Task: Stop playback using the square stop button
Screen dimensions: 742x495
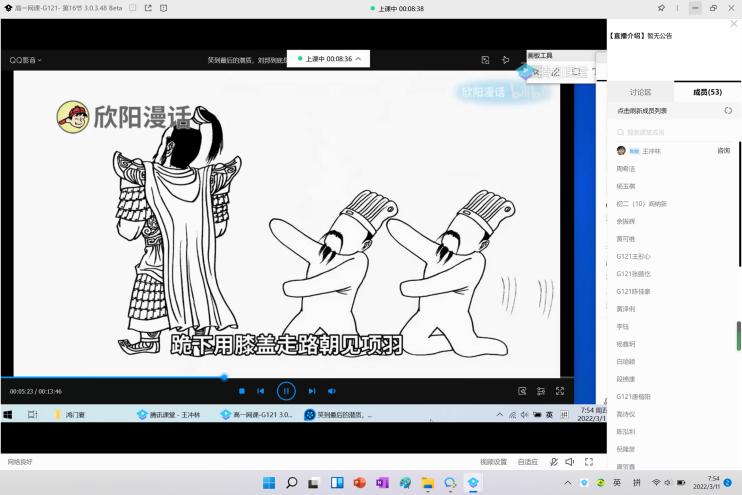Action: 241,391
